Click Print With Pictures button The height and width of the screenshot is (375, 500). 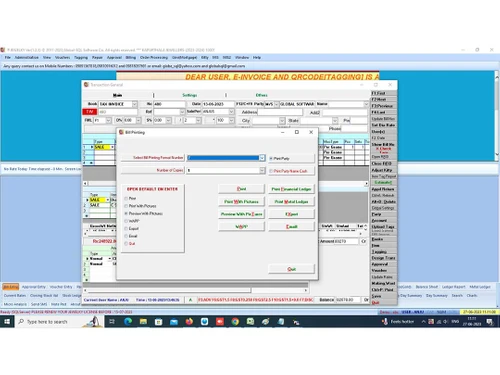[x=241, y=202]
